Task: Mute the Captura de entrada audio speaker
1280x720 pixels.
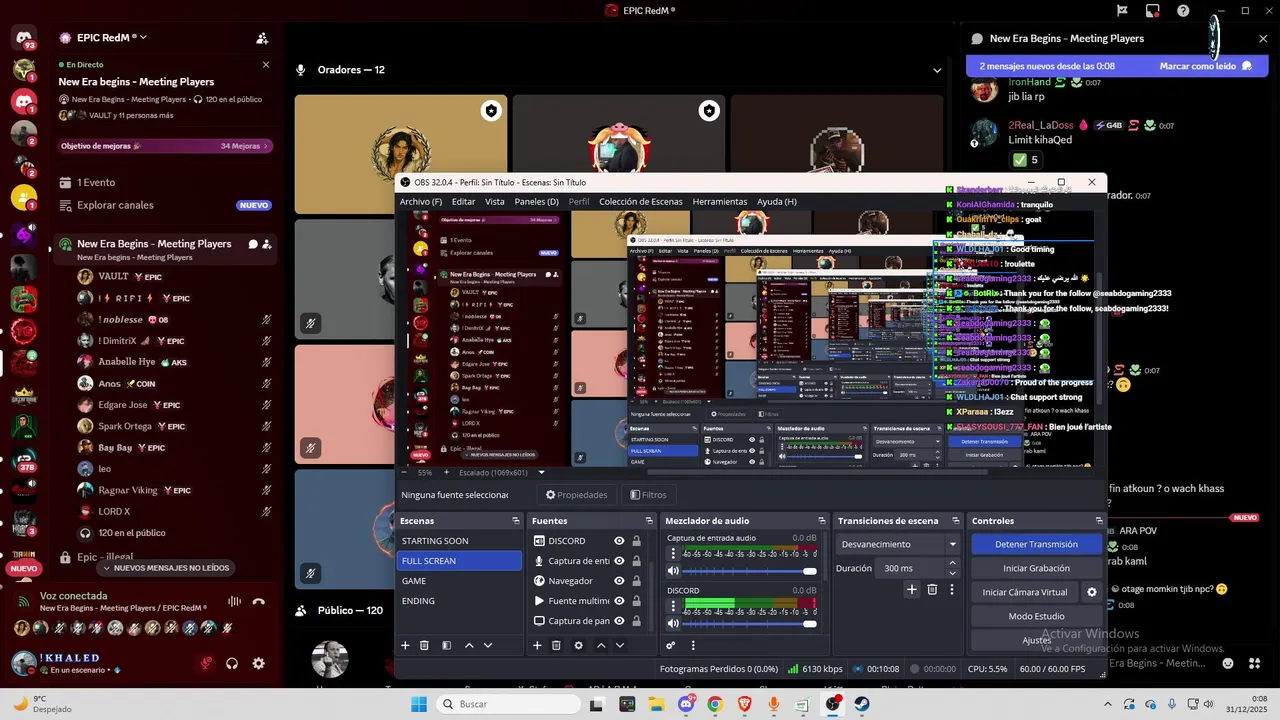Action: click(x=673, y=571)
